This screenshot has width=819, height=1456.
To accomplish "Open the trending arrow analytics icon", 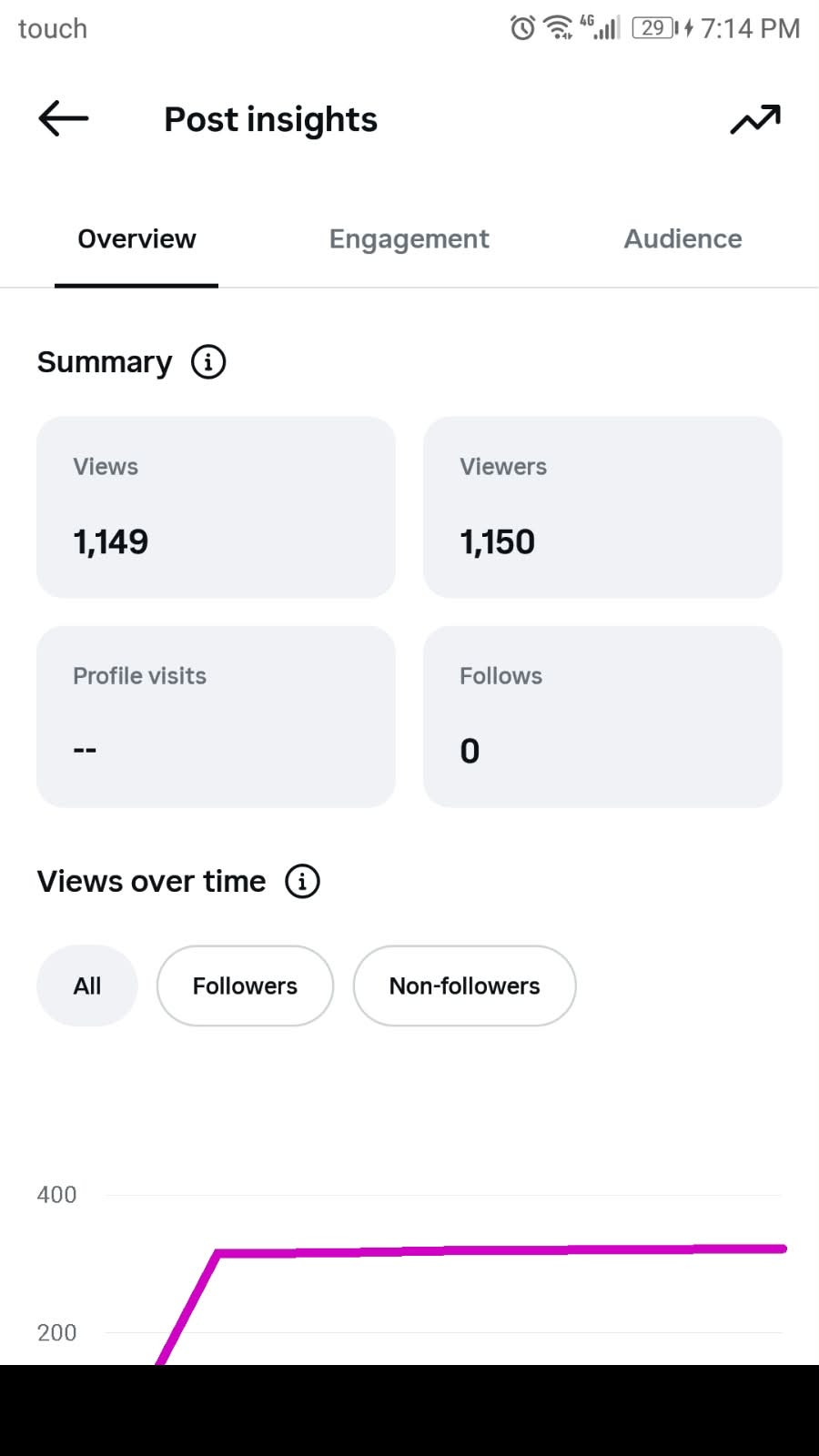I will 755,119.
